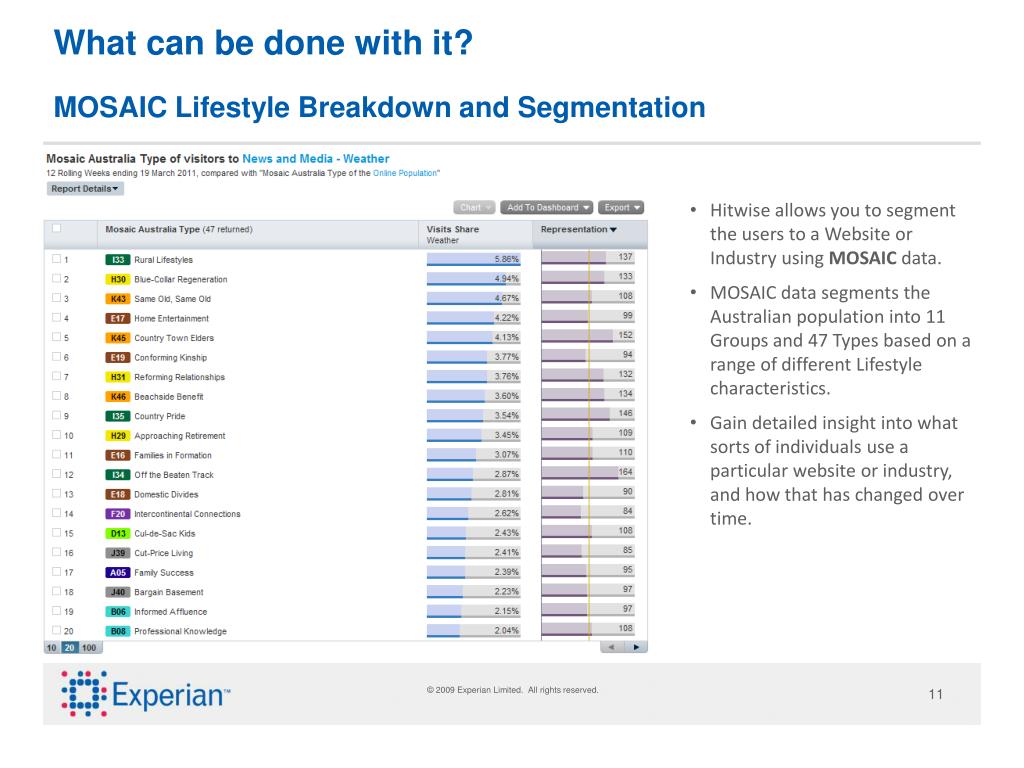Expand the Report Details dropdown

tap(85, 189)
